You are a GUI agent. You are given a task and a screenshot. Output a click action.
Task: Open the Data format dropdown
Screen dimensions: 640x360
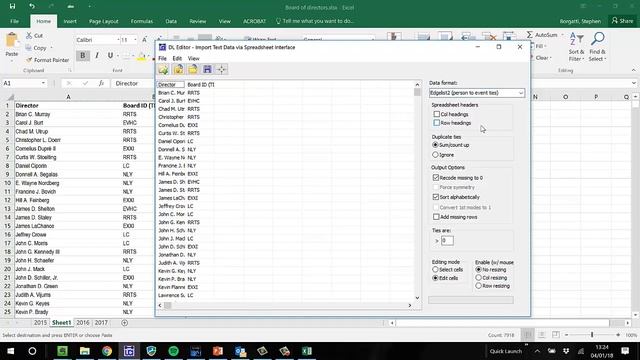[520, 93]
